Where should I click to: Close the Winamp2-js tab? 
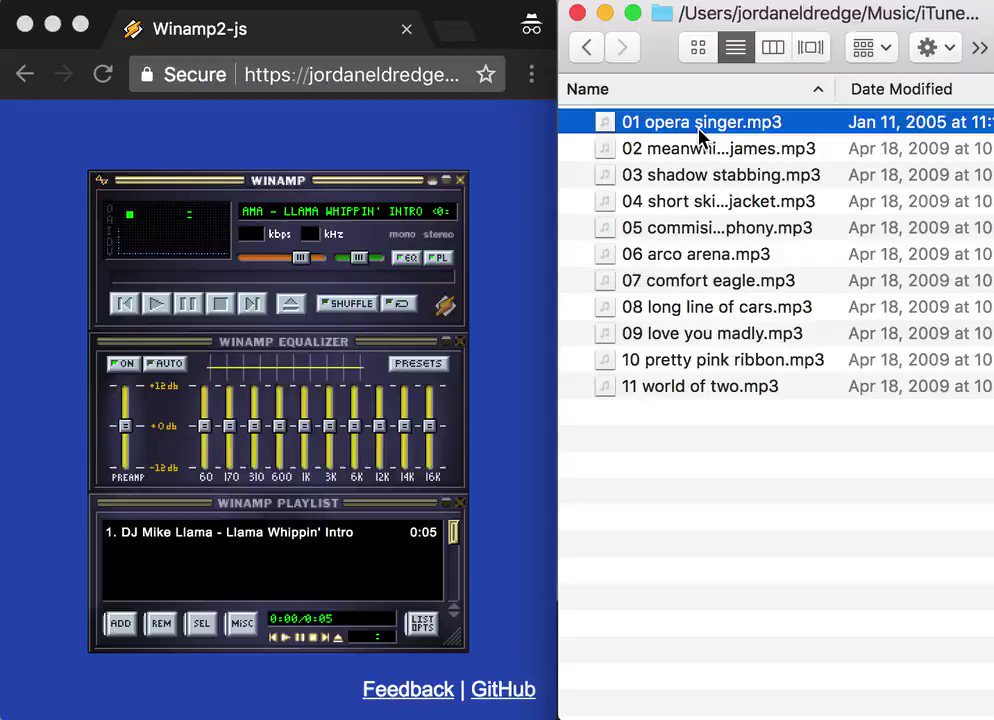pos(407,29)
